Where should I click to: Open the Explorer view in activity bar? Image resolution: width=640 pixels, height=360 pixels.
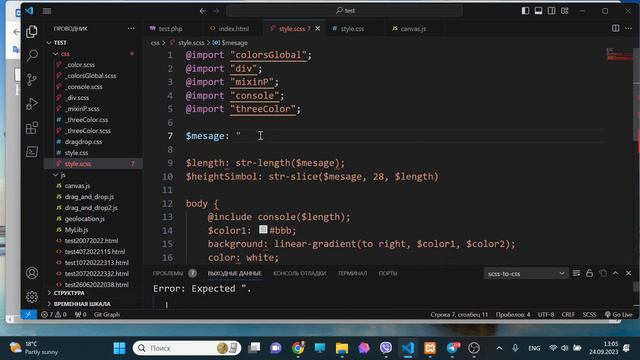pyautogui.click(x=32, y=31)
